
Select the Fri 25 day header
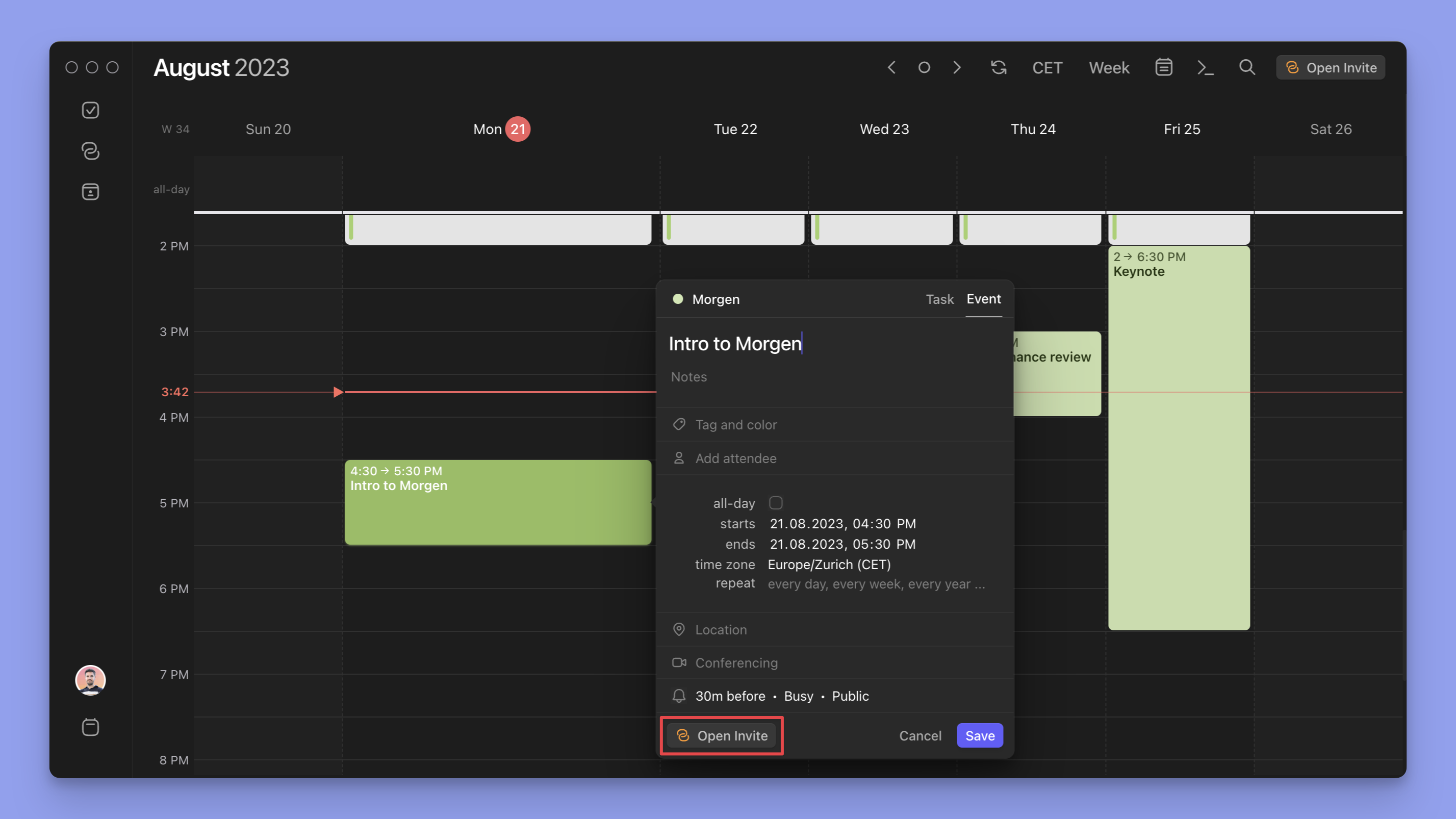(x=1182, y=129)
